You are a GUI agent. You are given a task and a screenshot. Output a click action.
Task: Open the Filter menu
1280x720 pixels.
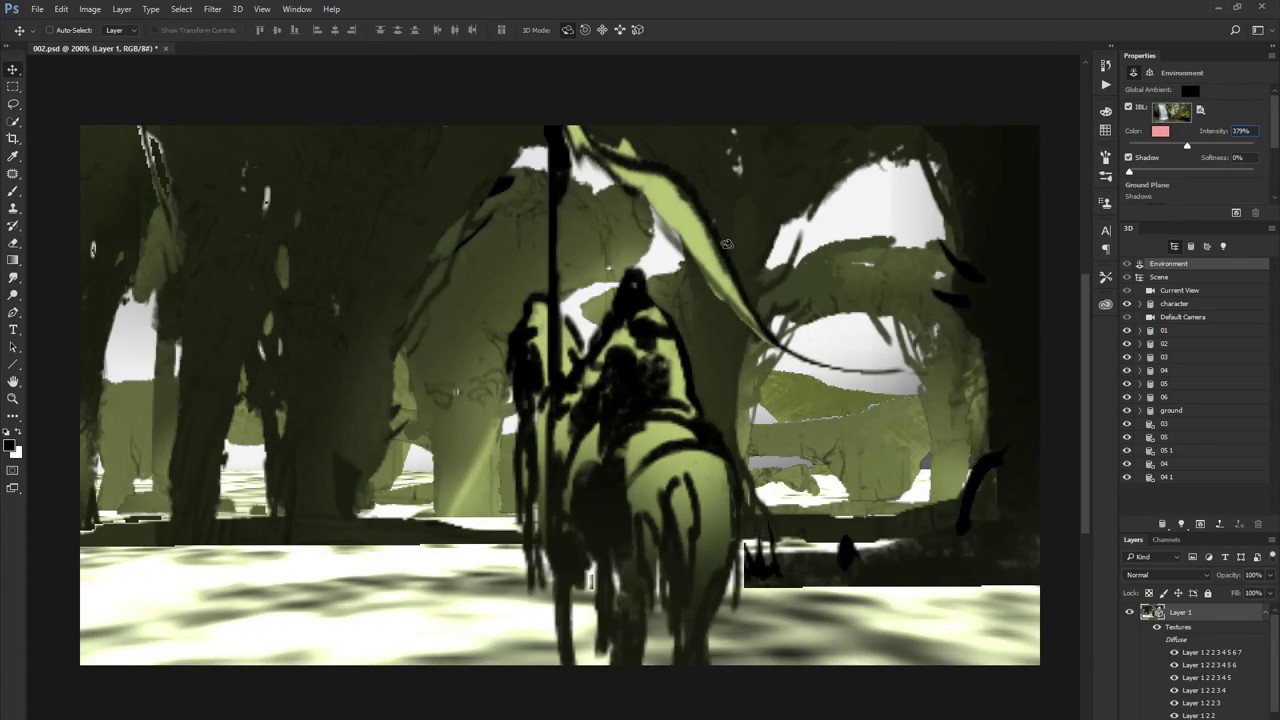[212, 9]
